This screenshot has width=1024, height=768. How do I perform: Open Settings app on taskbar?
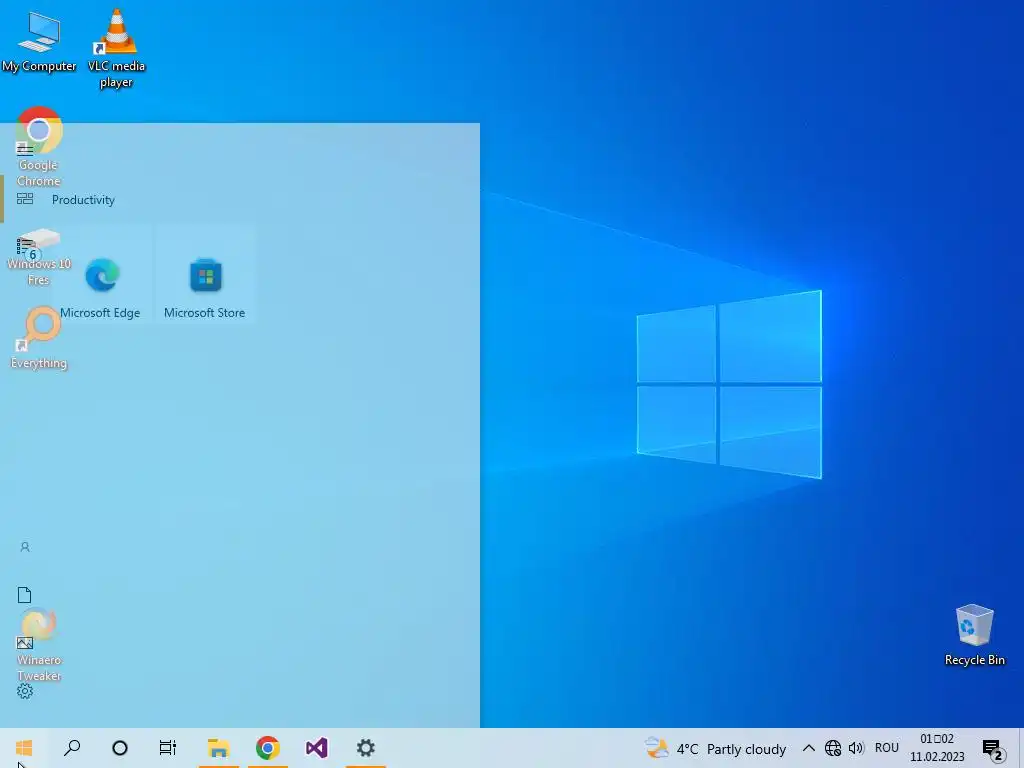point(366,748)
